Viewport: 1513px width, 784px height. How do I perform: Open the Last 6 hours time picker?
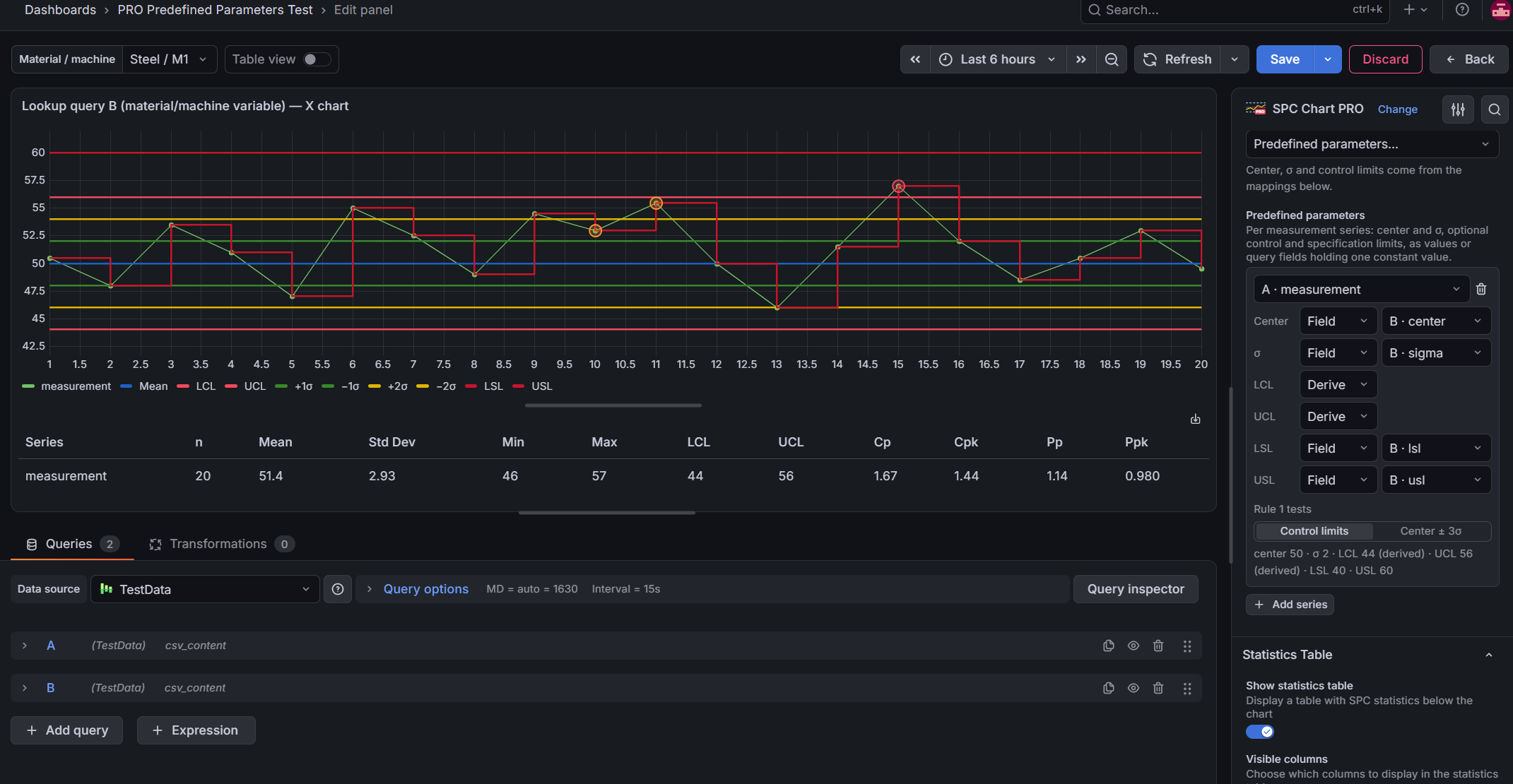(998, 59)
